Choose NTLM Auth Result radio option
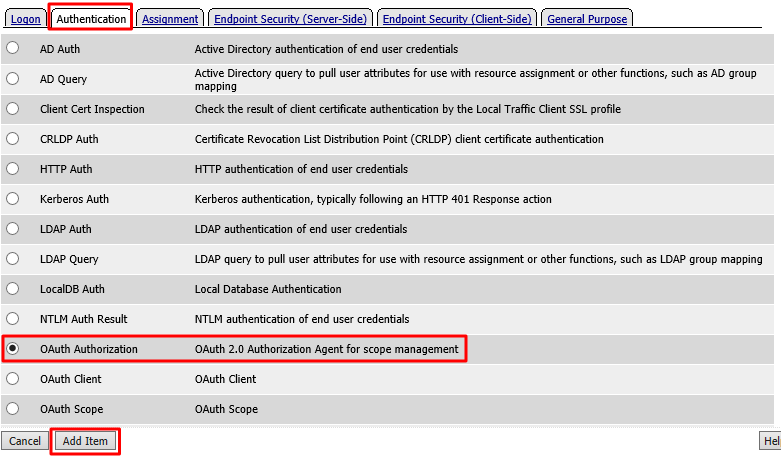The image size is (781, 459). [12, 319]
